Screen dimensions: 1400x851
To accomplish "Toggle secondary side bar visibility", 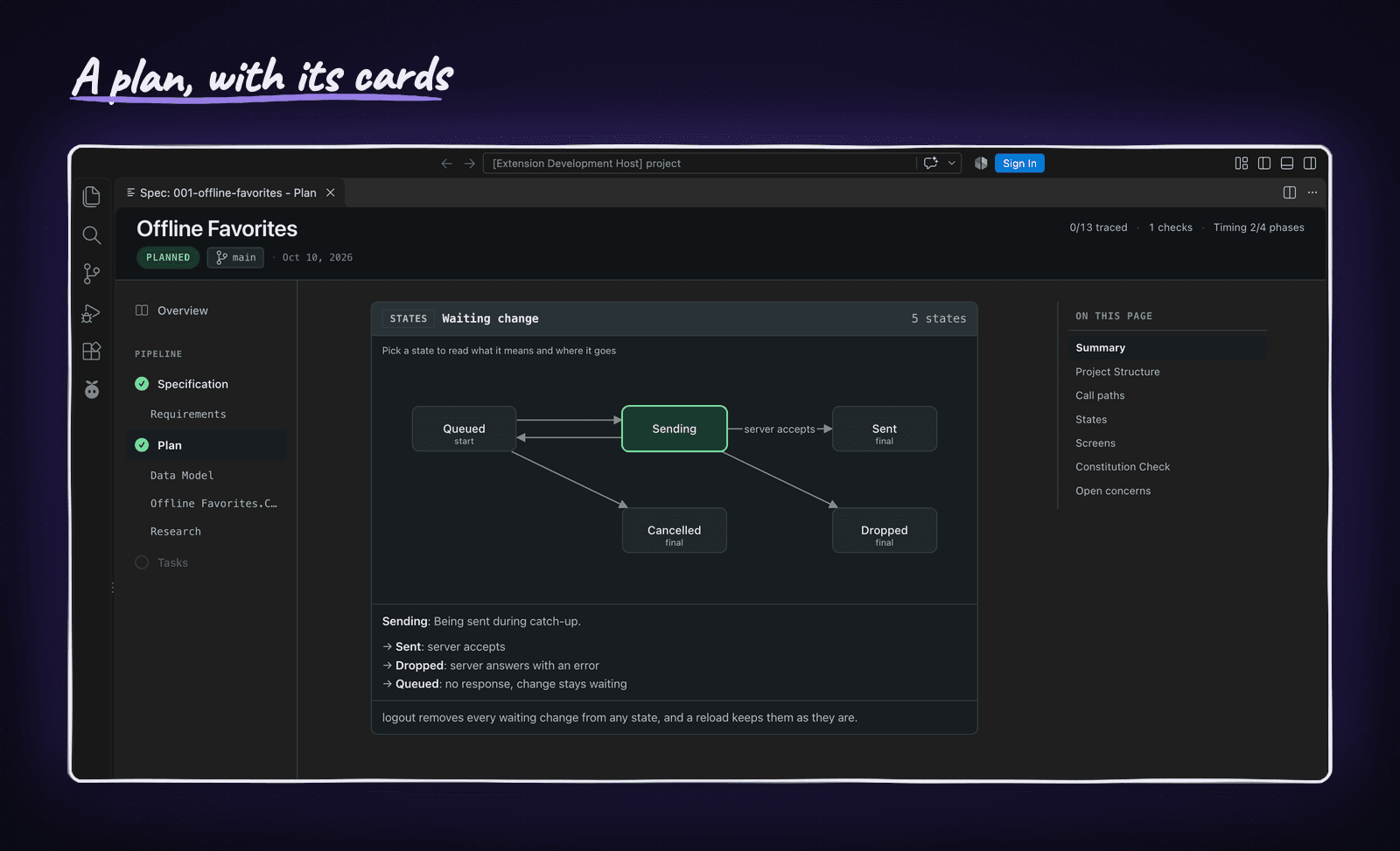I will (x=1310, y=164).
